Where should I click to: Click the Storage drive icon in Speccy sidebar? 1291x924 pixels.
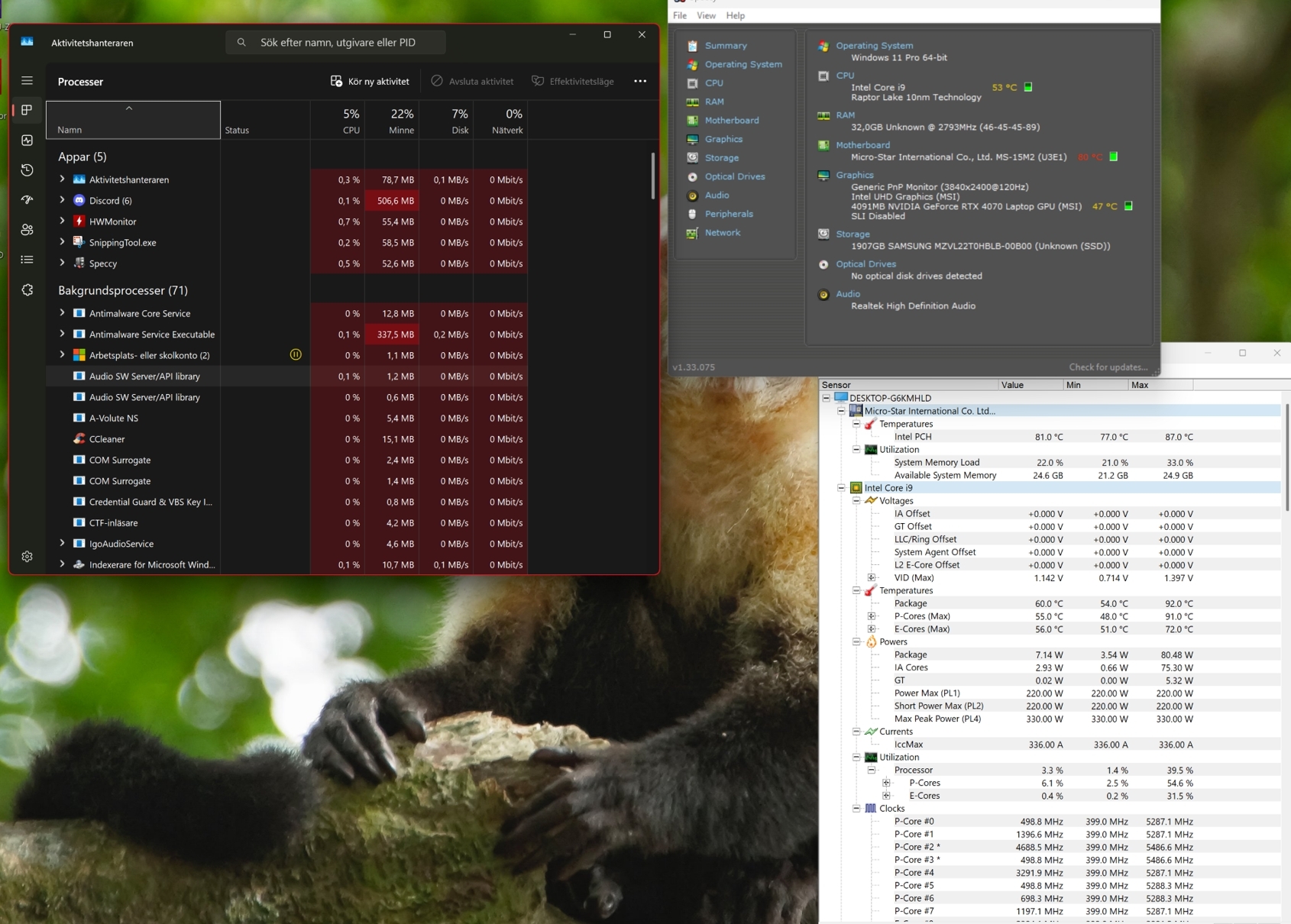(x=692, y=158)
